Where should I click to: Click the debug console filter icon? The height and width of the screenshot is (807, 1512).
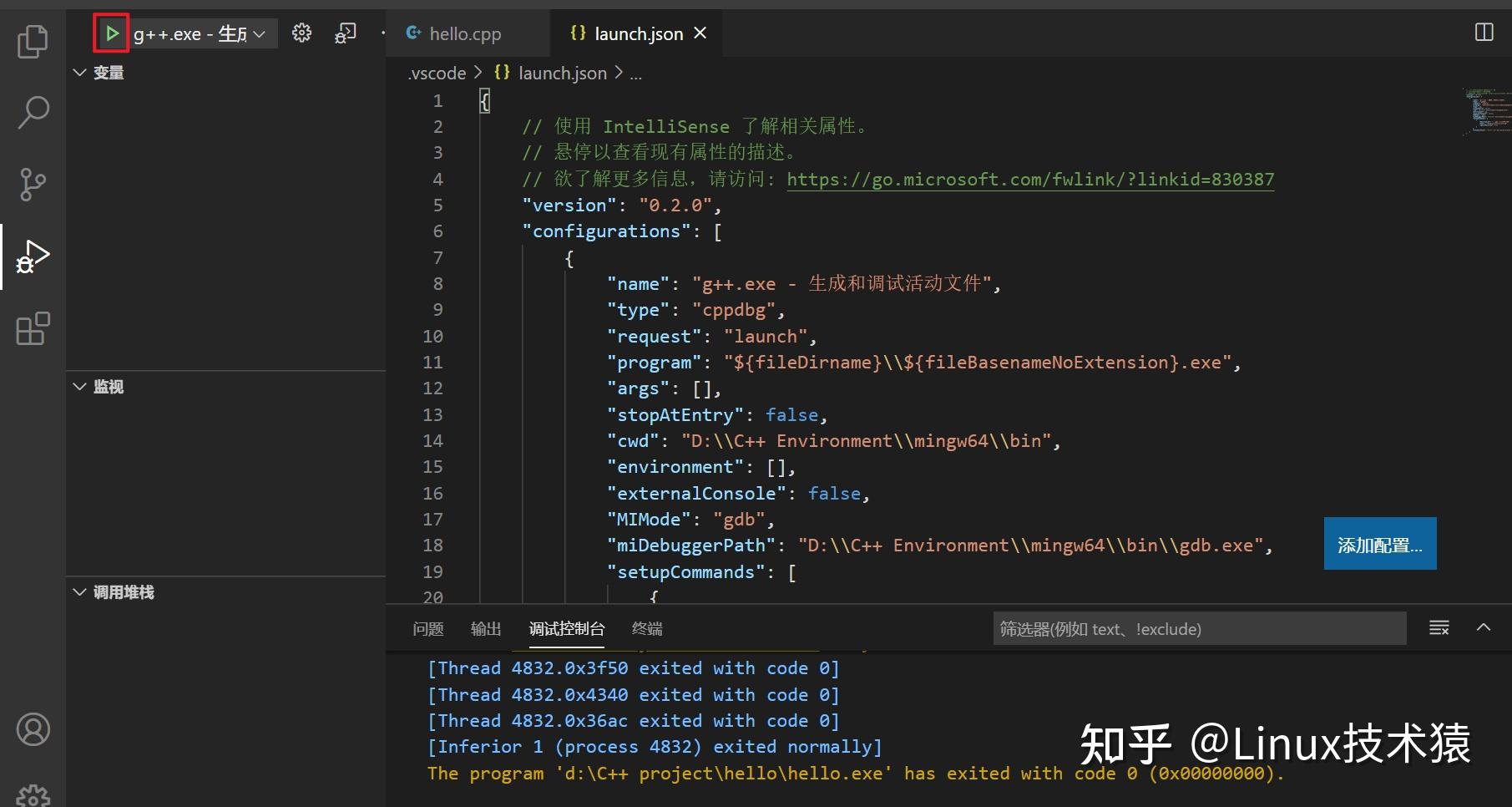1439,628
